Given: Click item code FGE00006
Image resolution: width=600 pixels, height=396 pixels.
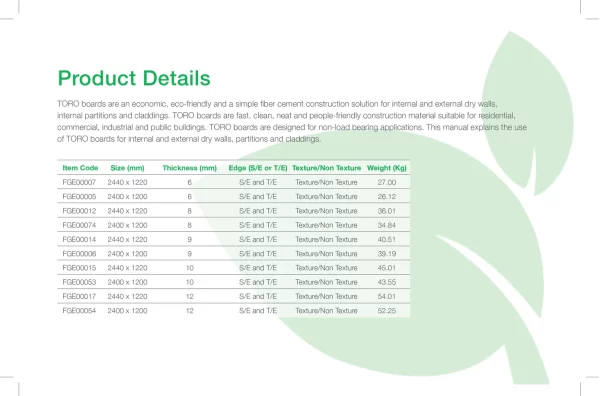Looking at the screenshot, I should coord(79,253).
